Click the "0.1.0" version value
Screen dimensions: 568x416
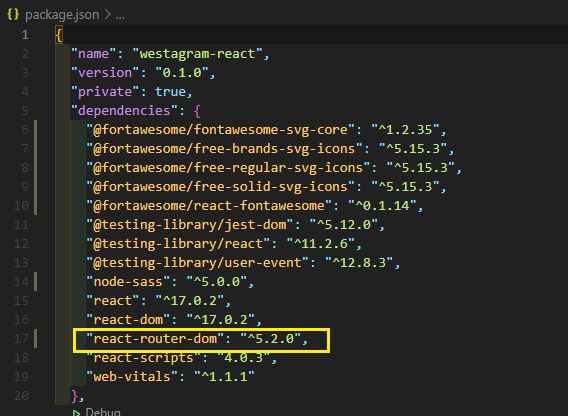pos(182,73)
